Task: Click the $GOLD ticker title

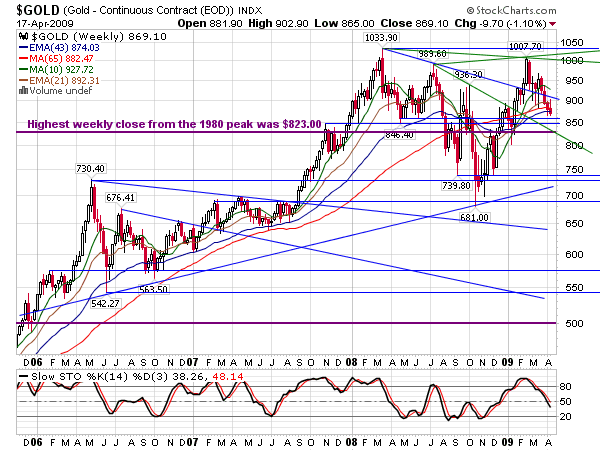Action: (38, 10)
